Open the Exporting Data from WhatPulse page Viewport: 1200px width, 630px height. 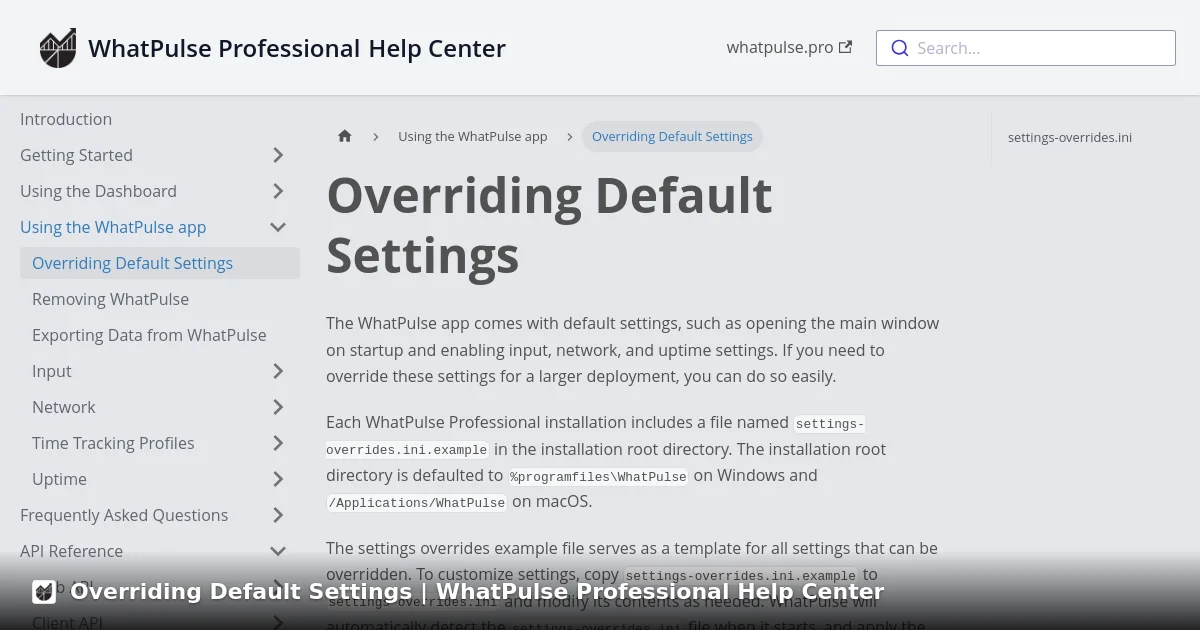(x=149, y=335)
